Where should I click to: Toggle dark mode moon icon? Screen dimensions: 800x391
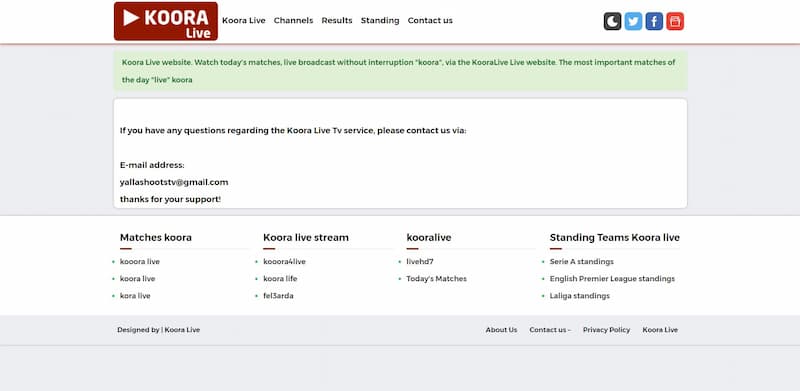click(x=612, y=21)
